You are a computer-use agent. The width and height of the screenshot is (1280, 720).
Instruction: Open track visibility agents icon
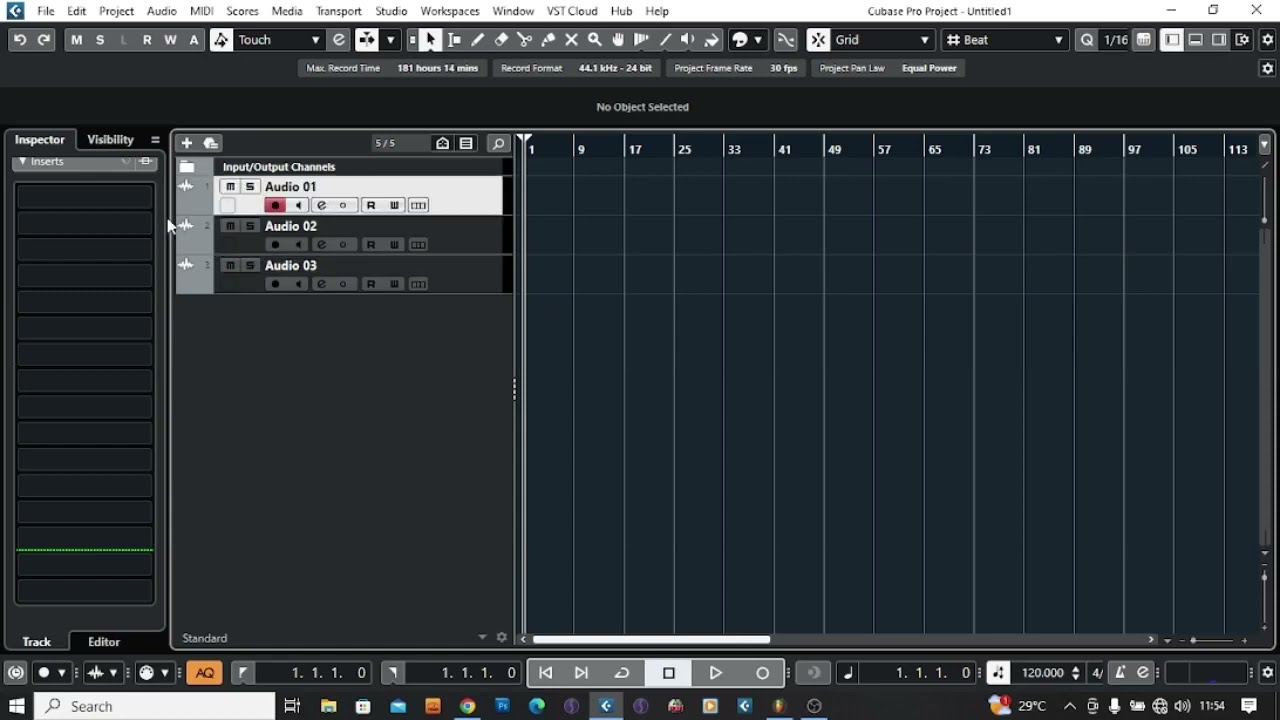click(x=443, y=143)
